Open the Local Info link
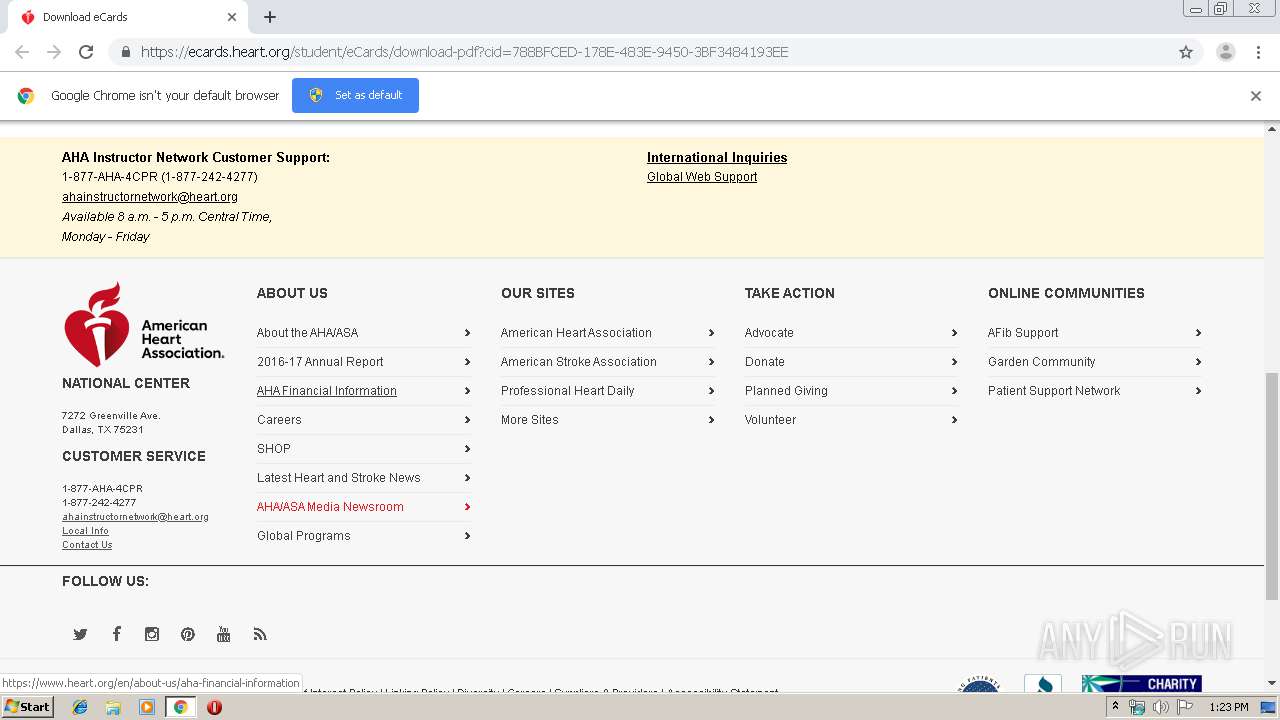The image size is (1280, 720). point(85,531)
